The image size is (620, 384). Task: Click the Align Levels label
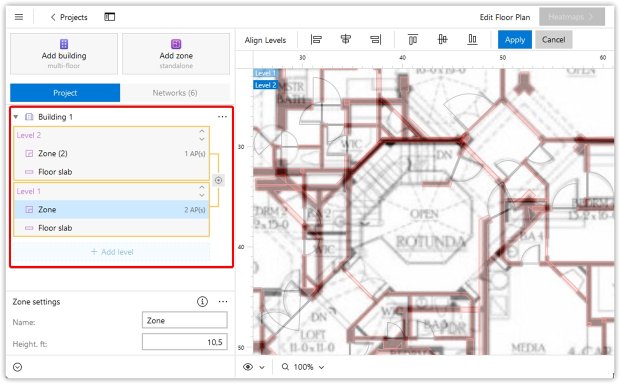(265, 40)
